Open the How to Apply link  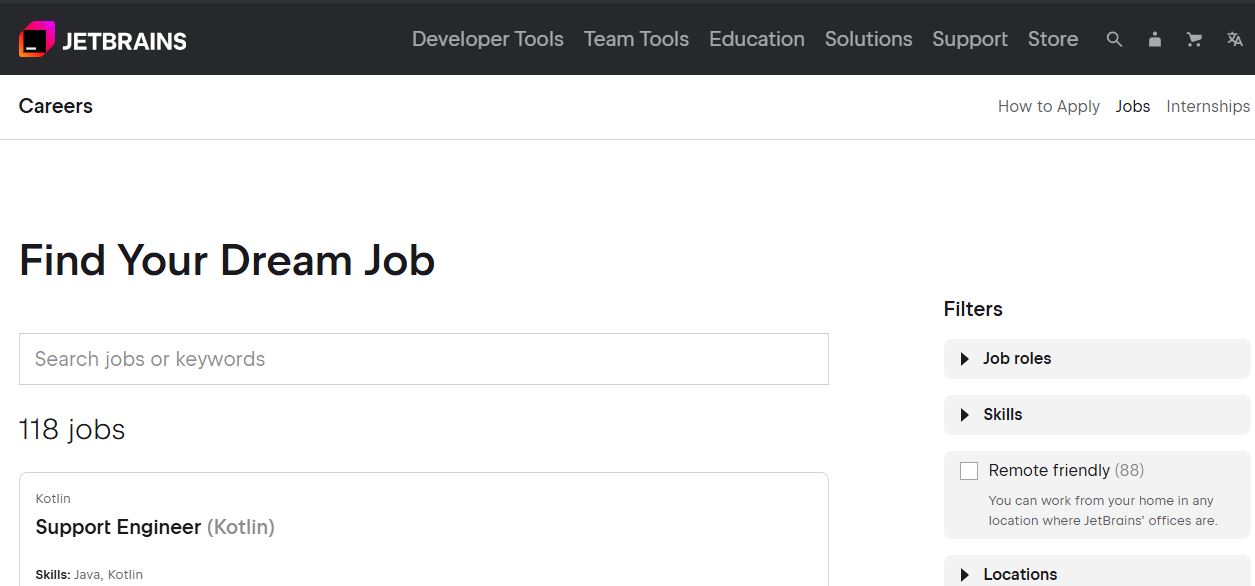(1048, 106)
